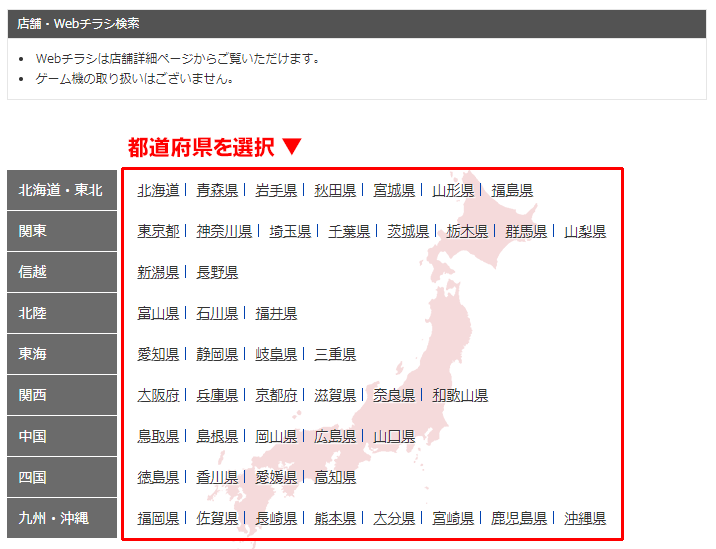Choose 大分県 prefecture

(394, 519)
